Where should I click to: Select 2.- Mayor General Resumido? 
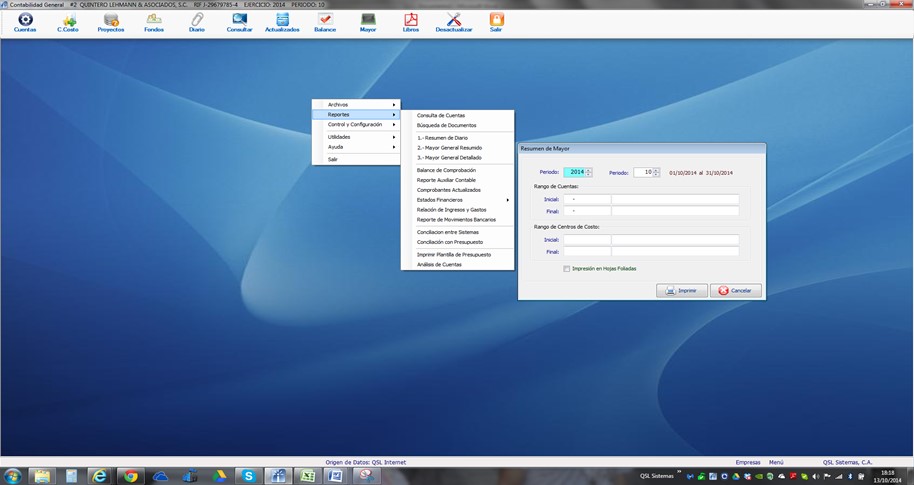coord(458,148)
